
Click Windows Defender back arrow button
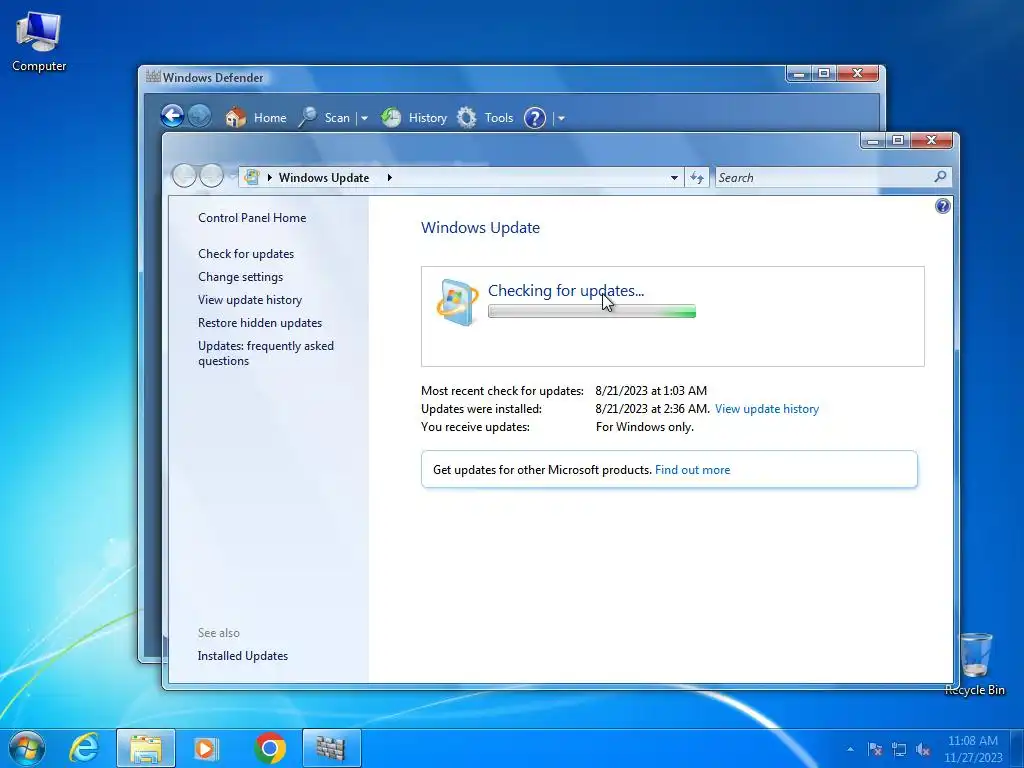coord(172,117)
